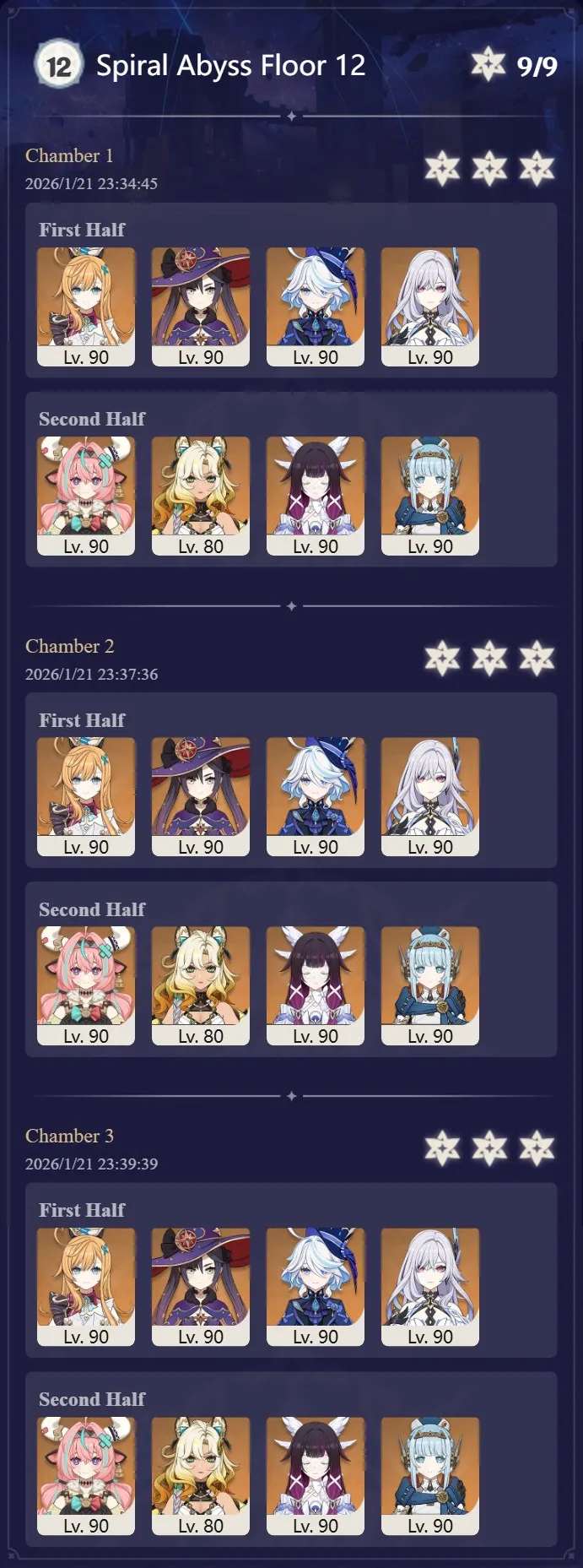The image size is (583, 1568).
Task: Click the middle star of Chamber 3
Action: [489, 1148]
